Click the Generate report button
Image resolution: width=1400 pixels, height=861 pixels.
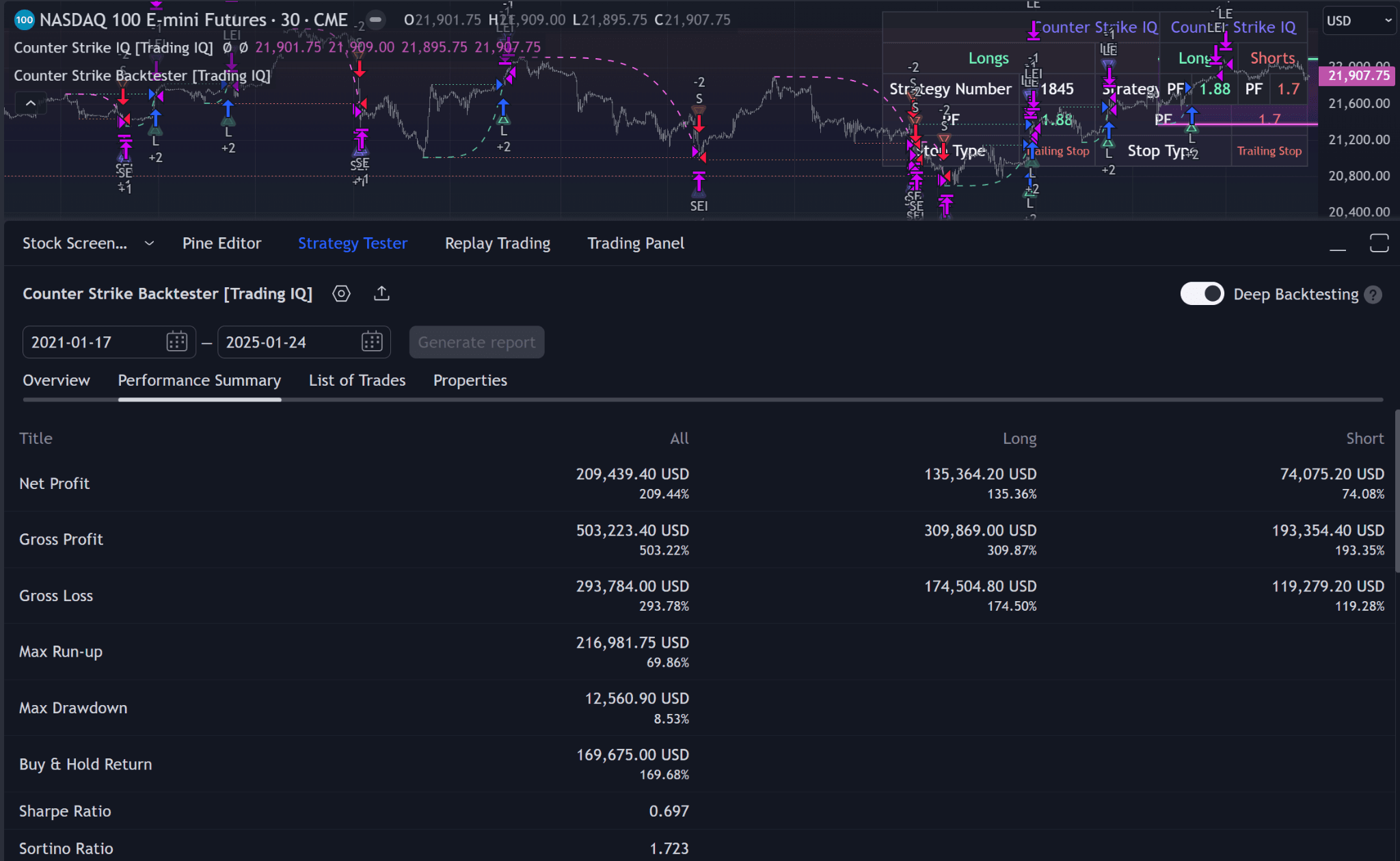476,342
